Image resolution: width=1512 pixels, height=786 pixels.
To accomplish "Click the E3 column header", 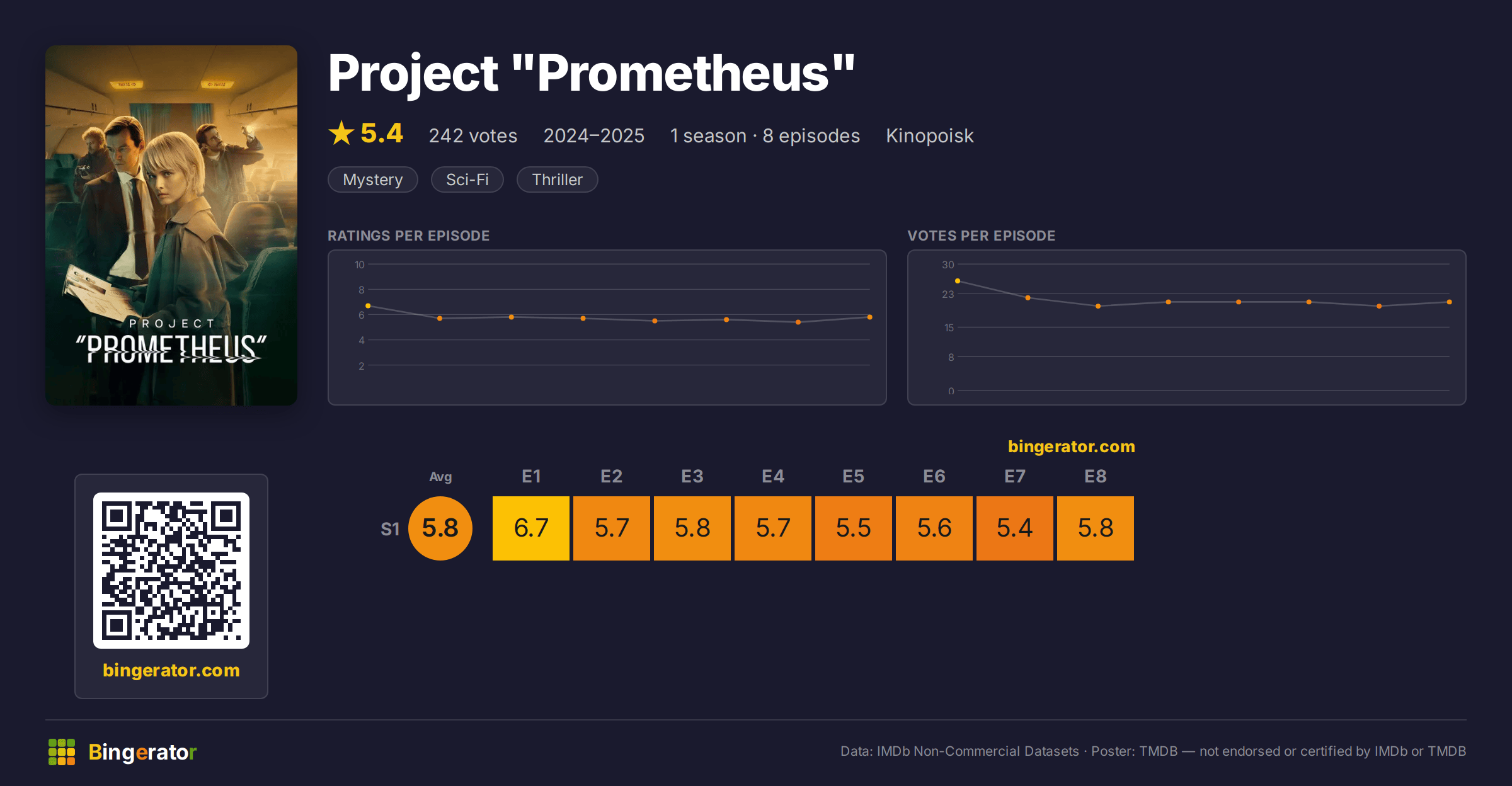I will coord(692,476).
